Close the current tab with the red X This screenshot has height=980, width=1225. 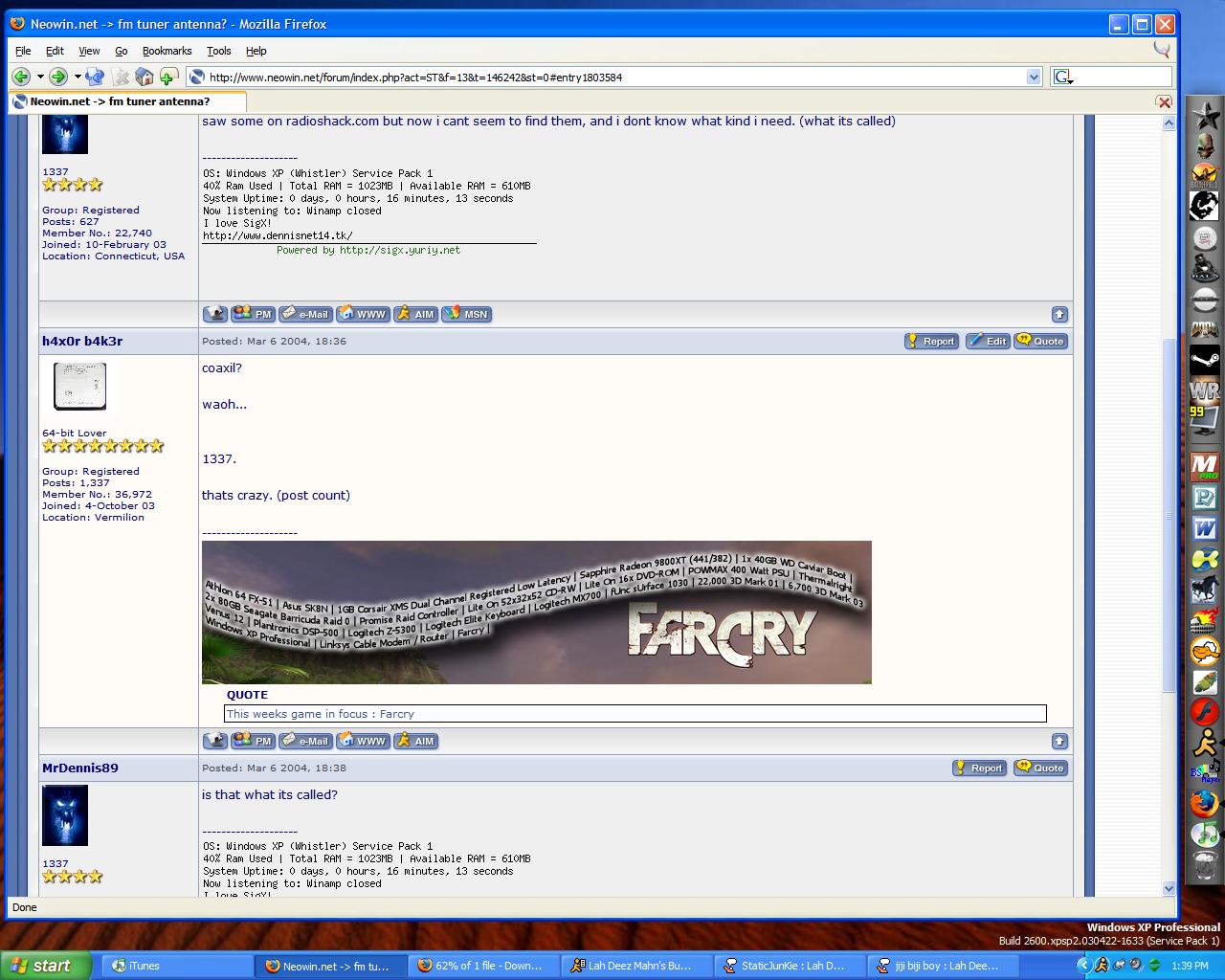(x=1164, y=101)
